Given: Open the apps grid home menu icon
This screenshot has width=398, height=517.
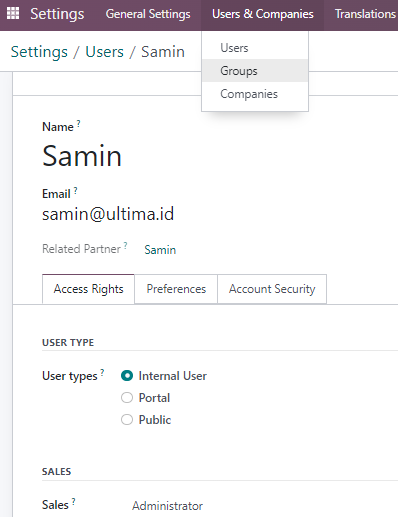Looking at the screenshot, I should pos(13,13).
